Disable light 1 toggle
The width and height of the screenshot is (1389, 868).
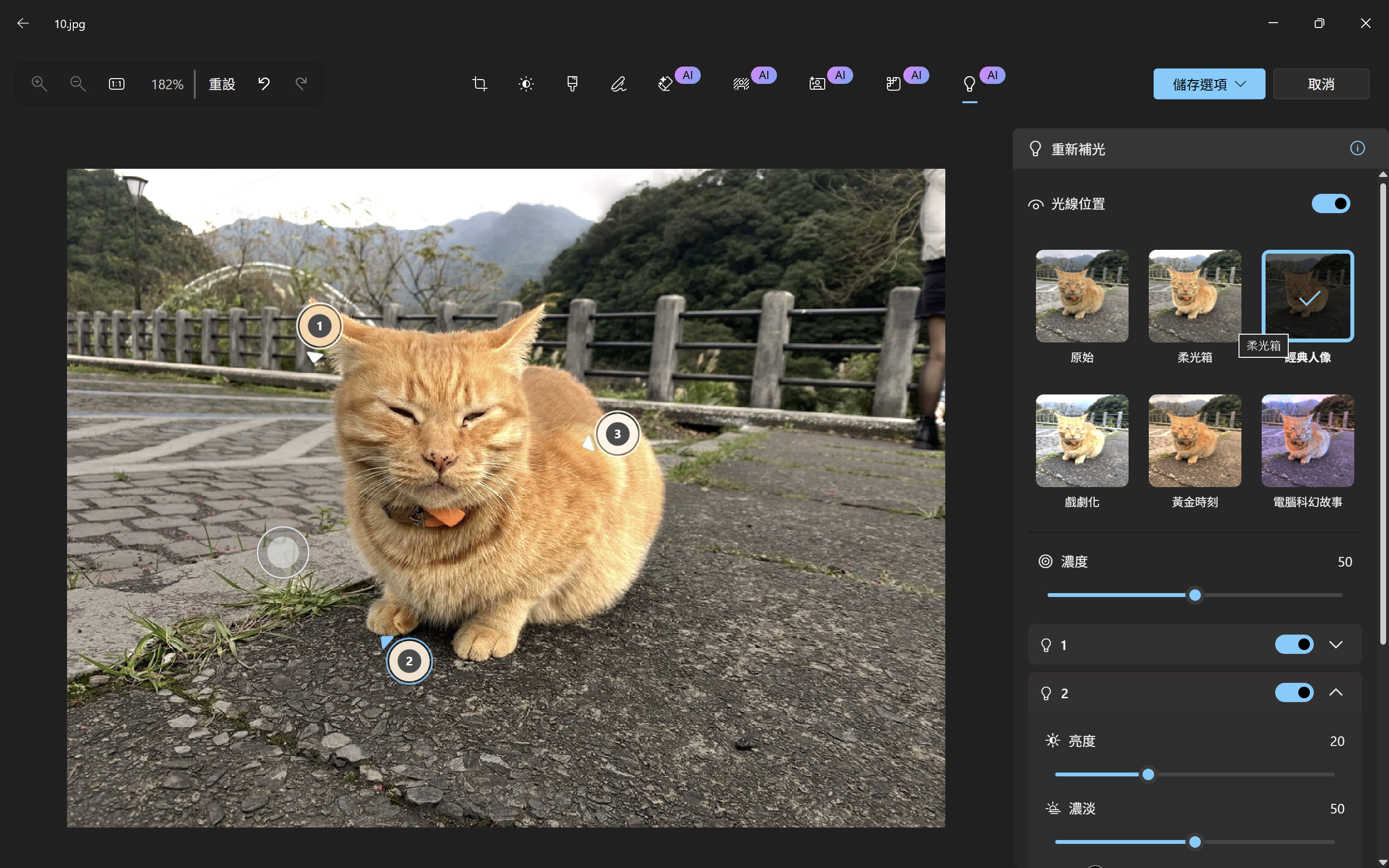(1294, 645)
